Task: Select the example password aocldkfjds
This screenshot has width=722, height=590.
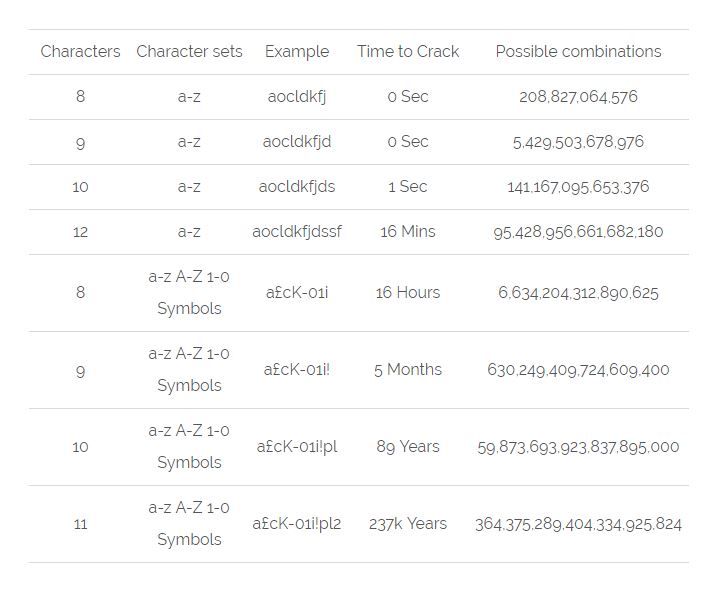Action: tap(297, 187)
